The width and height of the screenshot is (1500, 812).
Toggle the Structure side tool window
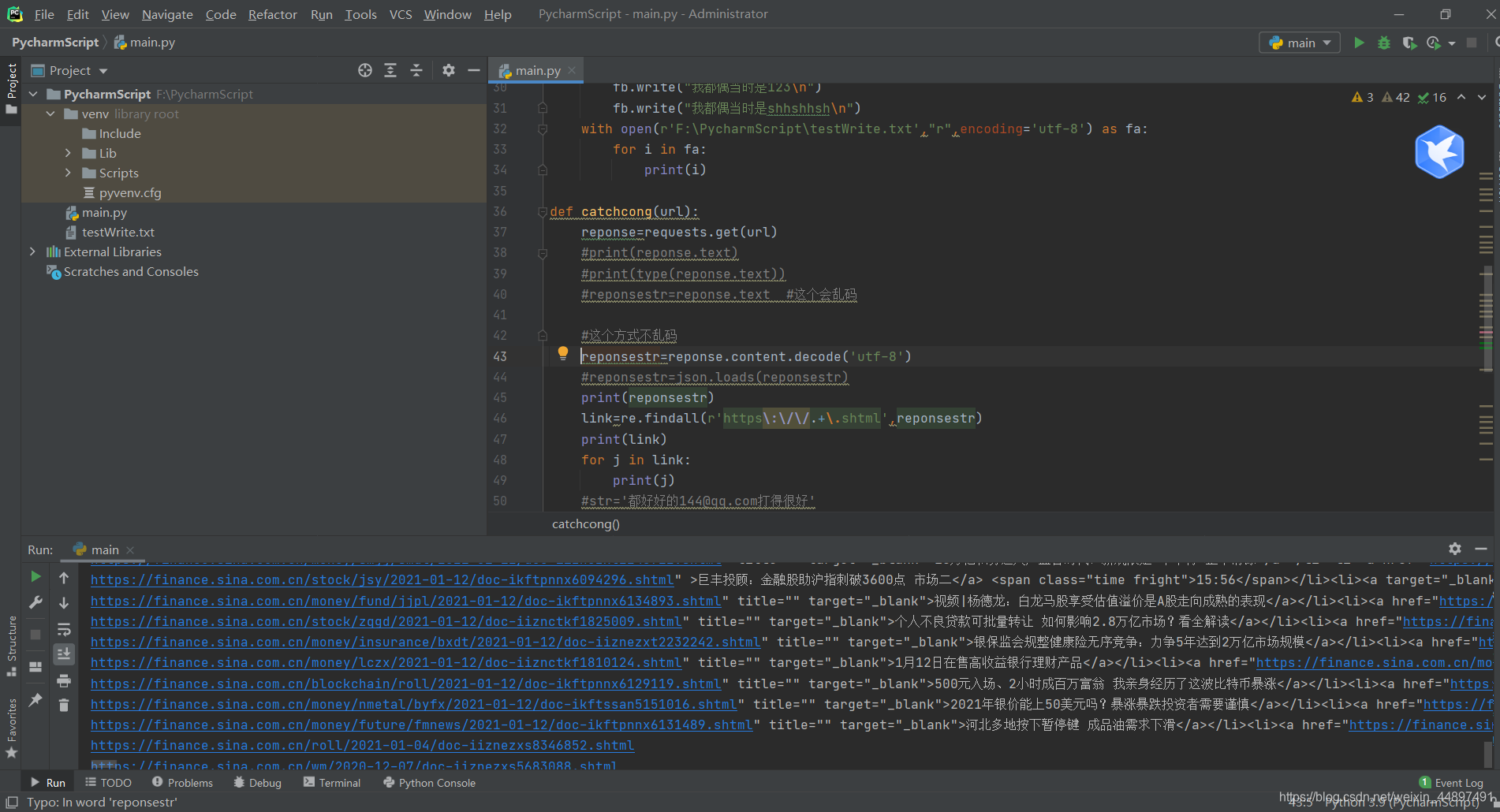point(11,646)
